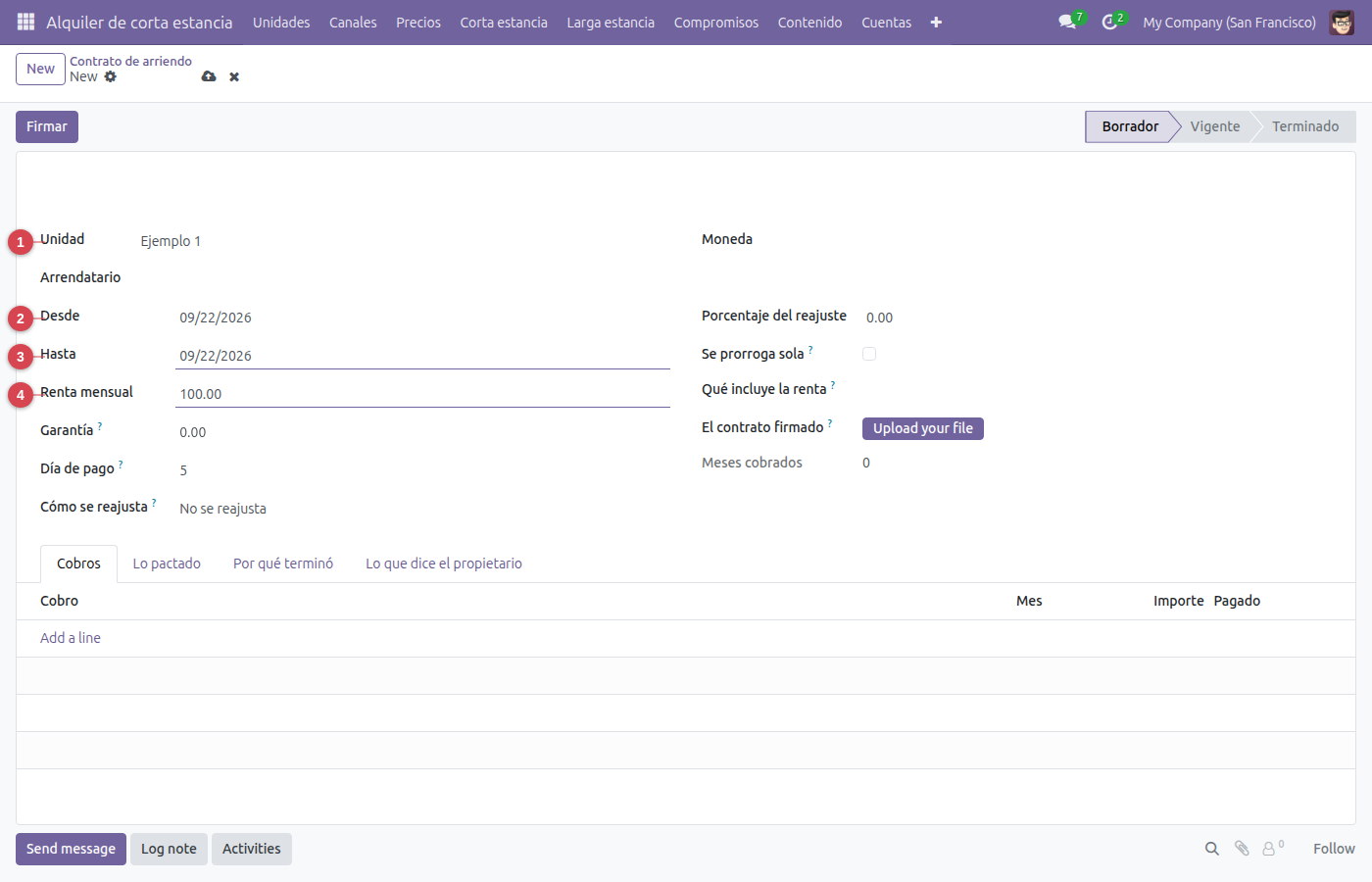Show help tooltip for Se prorroga sola
1372x882 pixels.
[x=810, y=350]
